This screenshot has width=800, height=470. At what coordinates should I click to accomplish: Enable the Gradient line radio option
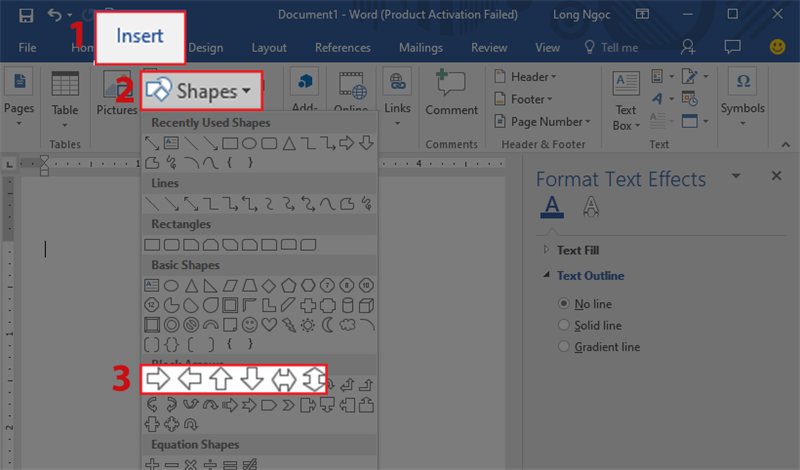[x=565, y=347]
